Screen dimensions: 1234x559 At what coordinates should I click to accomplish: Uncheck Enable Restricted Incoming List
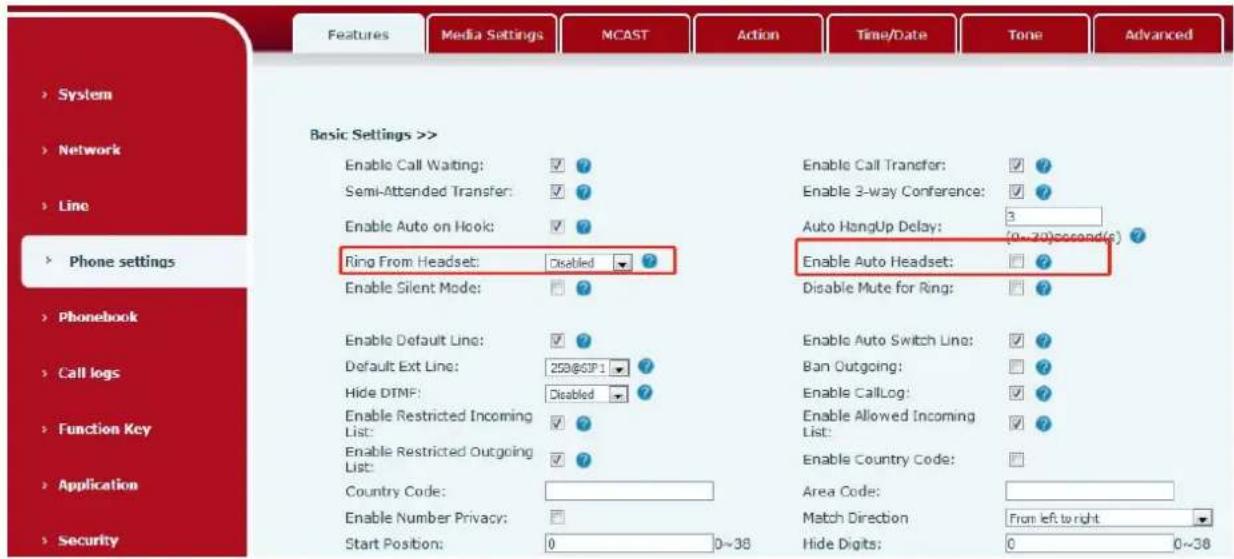point(556,422)
